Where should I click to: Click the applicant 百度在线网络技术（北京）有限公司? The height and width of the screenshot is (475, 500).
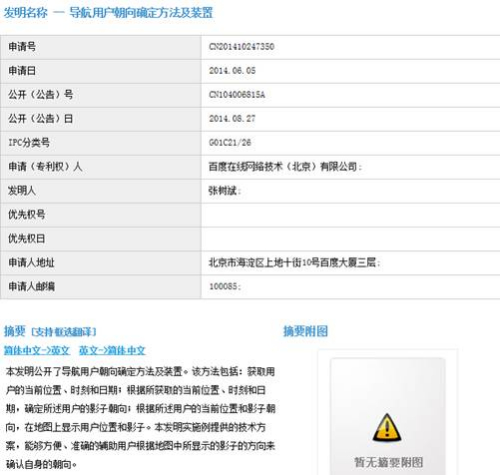point(283,166)
